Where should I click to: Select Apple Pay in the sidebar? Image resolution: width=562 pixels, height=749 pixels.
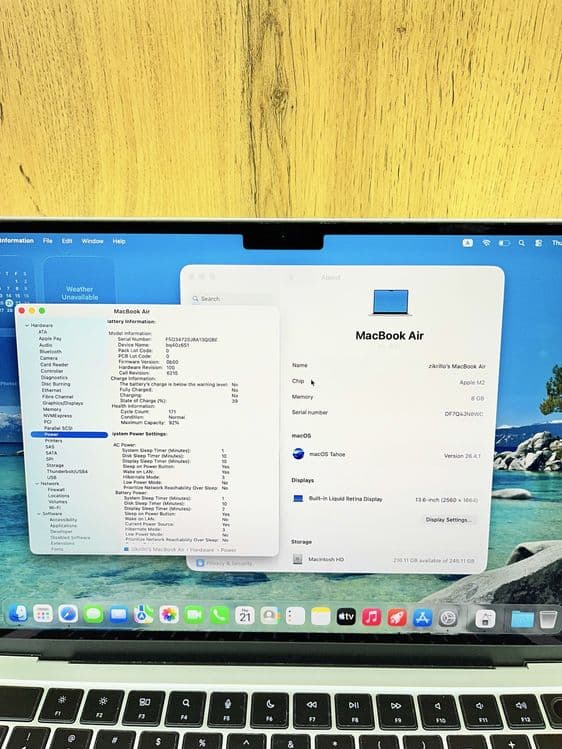[x=50, y=338]
